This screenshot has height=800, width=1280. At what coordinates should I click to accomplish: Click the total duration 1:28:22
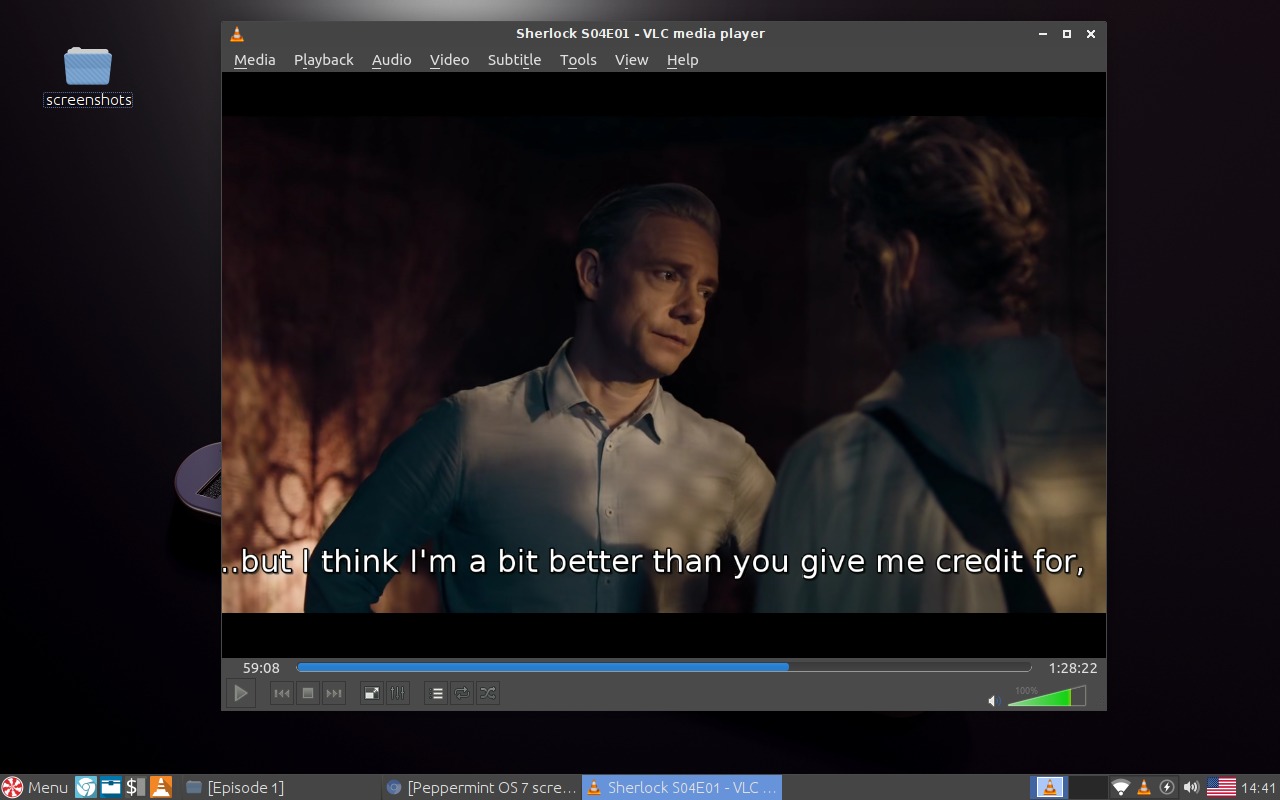coord(1073,668)
